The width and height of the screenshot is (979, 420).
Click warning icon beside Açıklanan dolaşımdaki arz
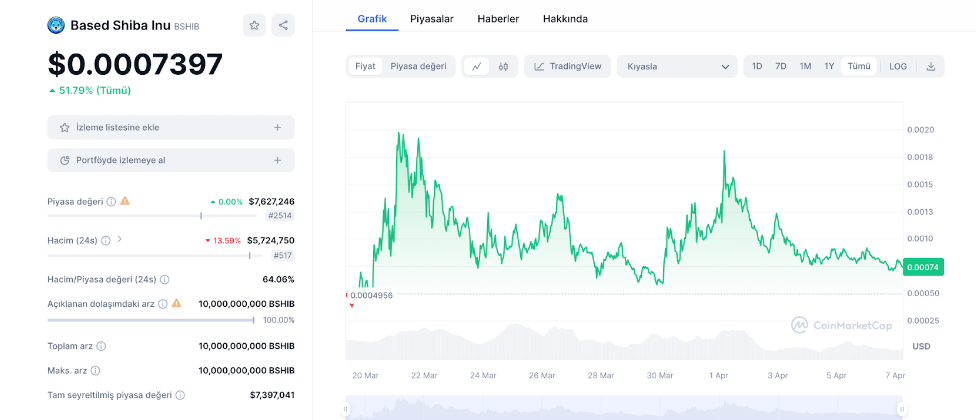coord(176,303)
